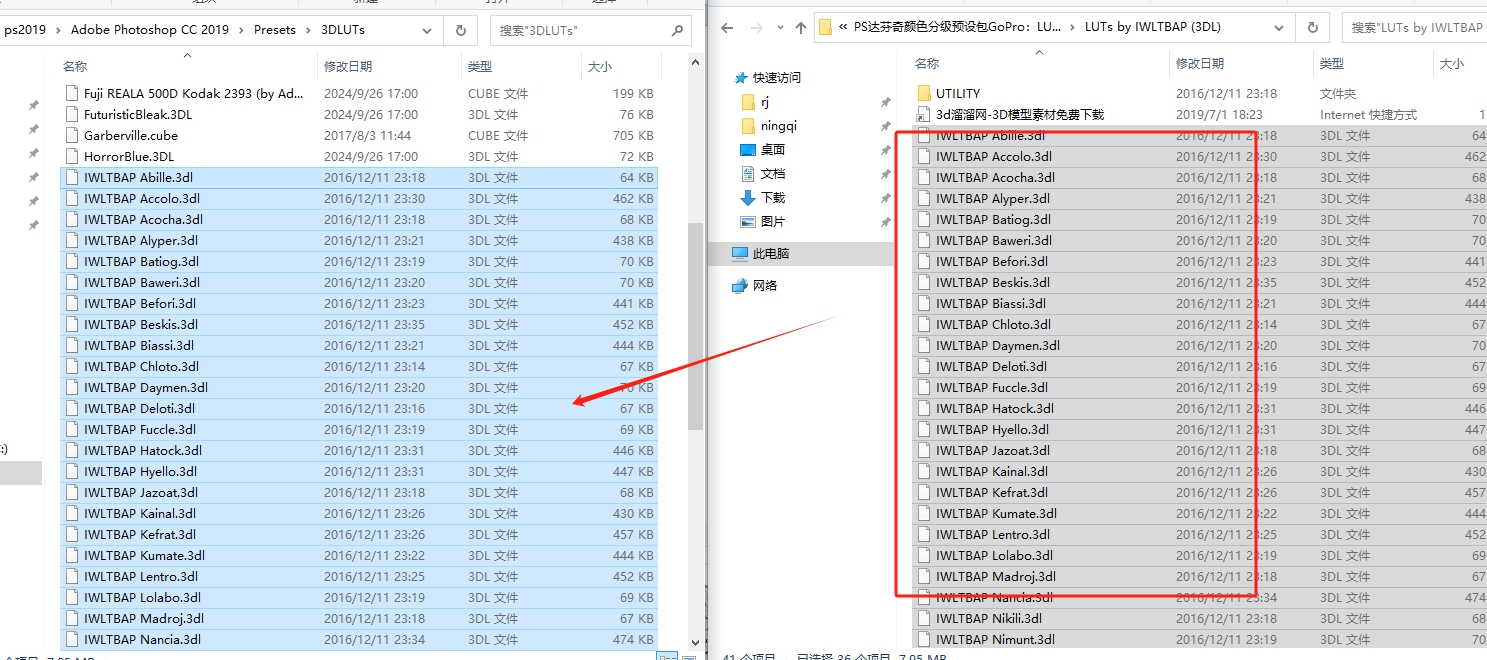Image resolution: width=1487 pixels, height=660 pixels.
Task: Sort right window by 修改日期 column
Action: (1200, 64)
